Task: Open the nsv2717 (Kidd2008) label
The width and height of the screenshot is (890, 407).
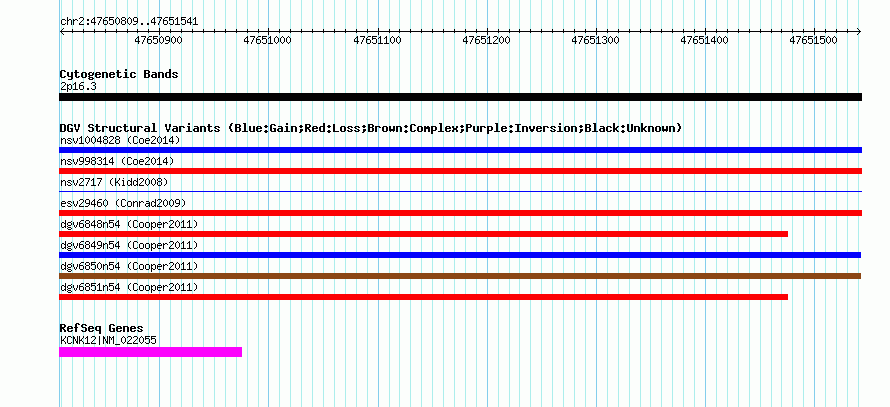Action: point(114,182)
